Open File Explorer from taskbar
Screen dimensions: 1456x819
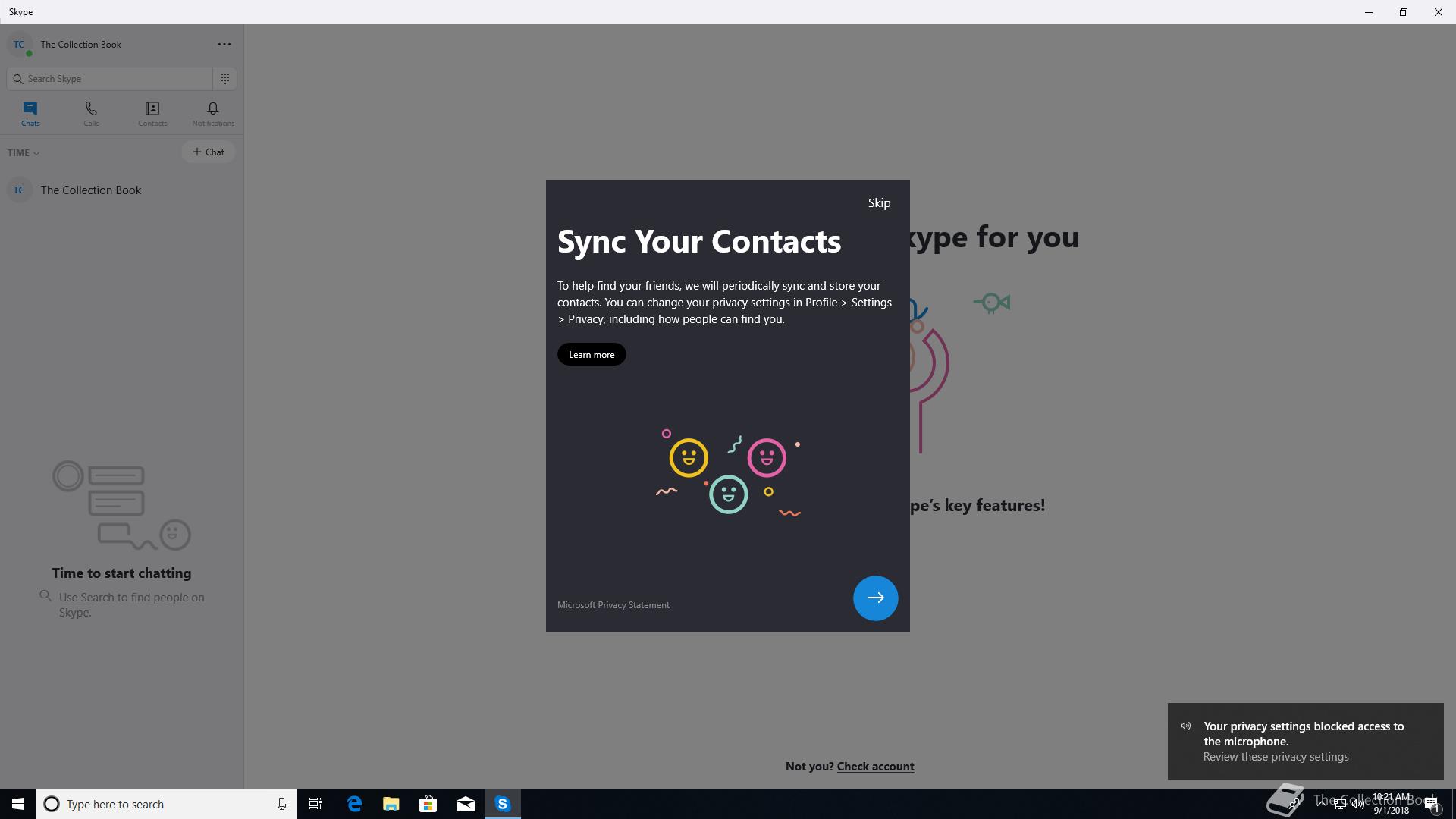pos(391,804)
